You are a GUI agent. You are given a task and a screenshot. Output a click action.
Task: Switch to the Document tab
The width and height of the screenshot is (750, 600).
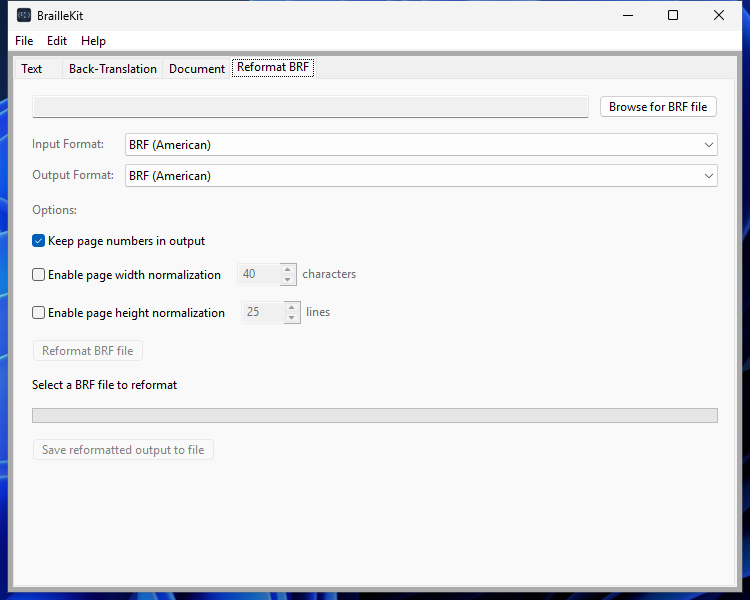(x=197, y=69)
